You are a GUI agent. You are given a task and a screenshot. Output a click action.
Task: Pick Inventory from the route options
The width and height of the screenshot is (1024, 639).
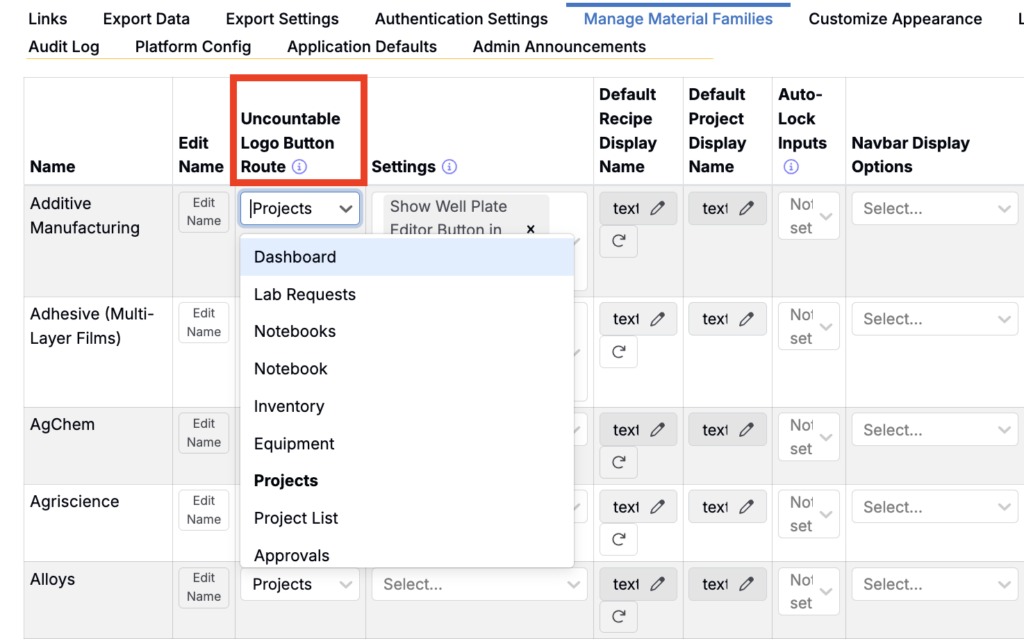pos(289,406)
